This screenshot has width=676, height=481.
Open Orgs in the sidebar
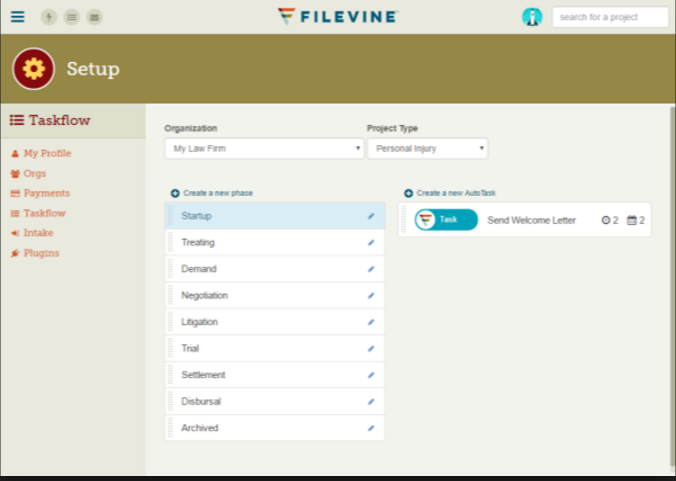coord(28,174)
